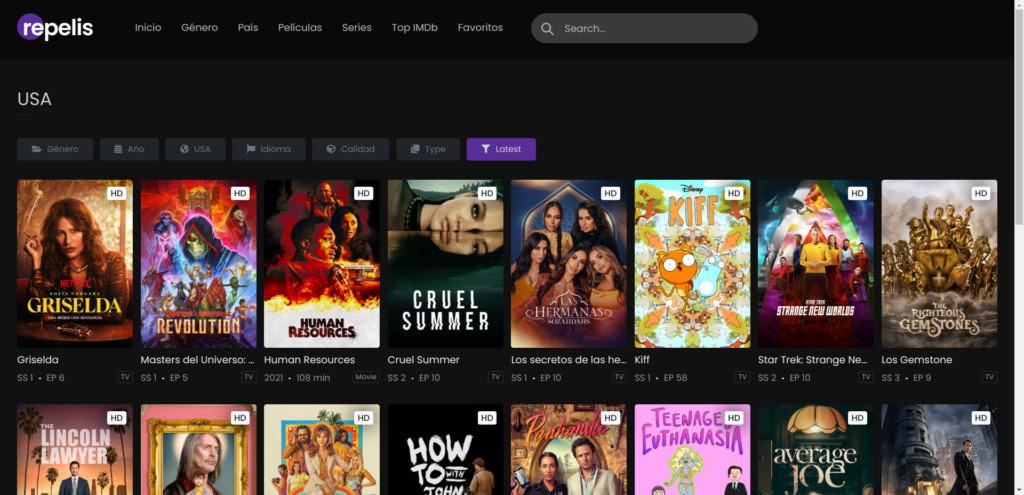Open Favoritos page

(480, 27)
